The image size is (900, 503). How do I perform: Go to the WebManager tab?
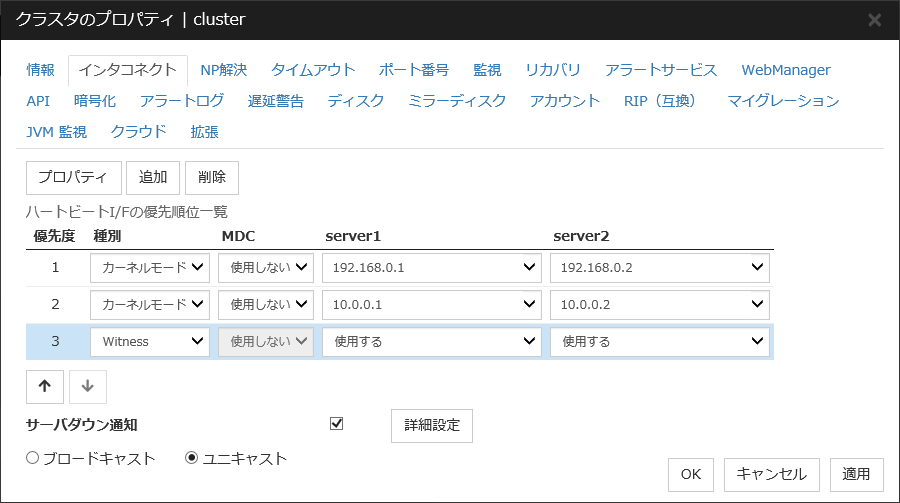tap(785, 70)
